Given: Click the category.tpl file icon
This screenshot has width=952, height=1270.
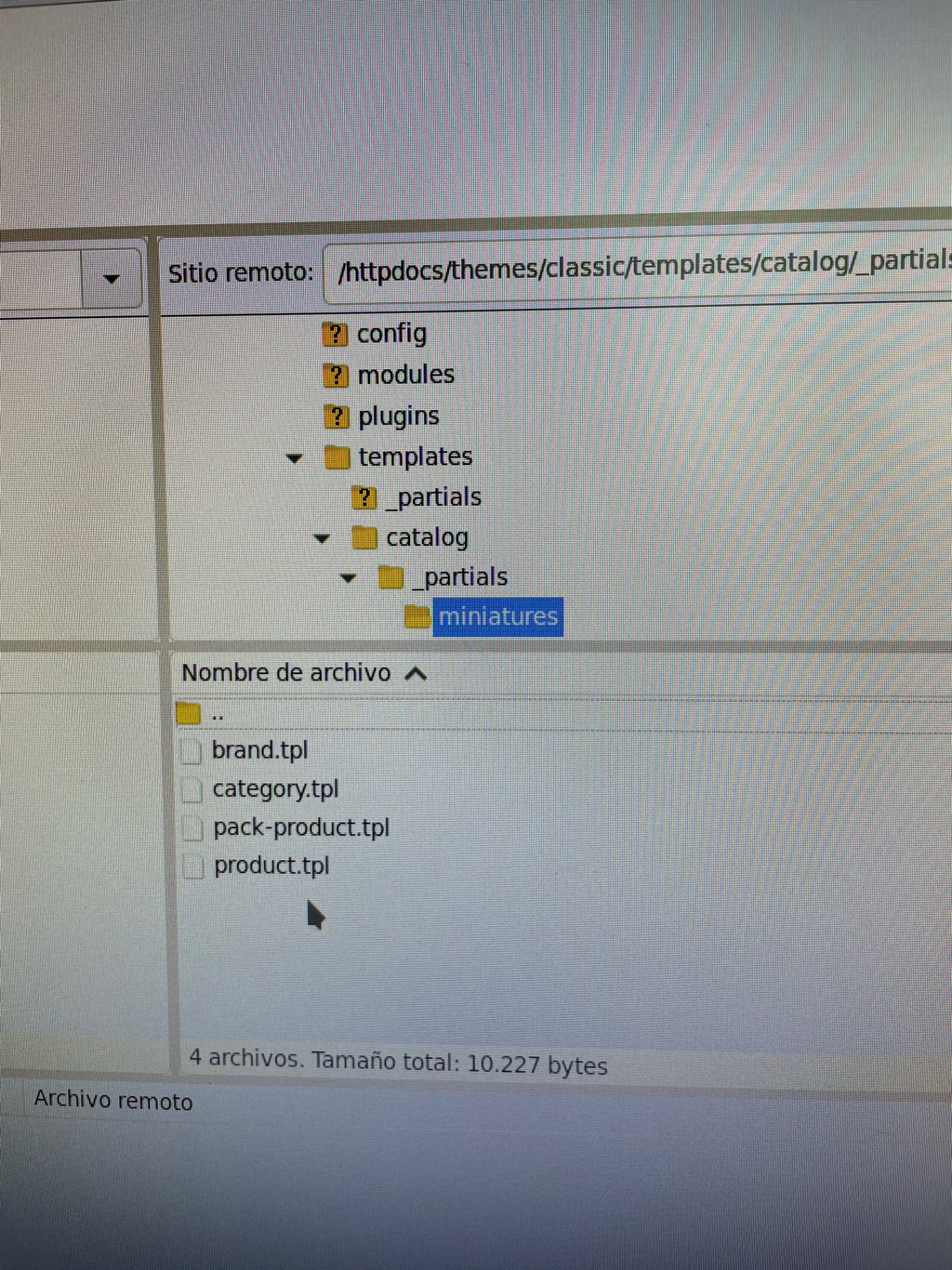Looking at the screenshot, I should tap(192, 790).
